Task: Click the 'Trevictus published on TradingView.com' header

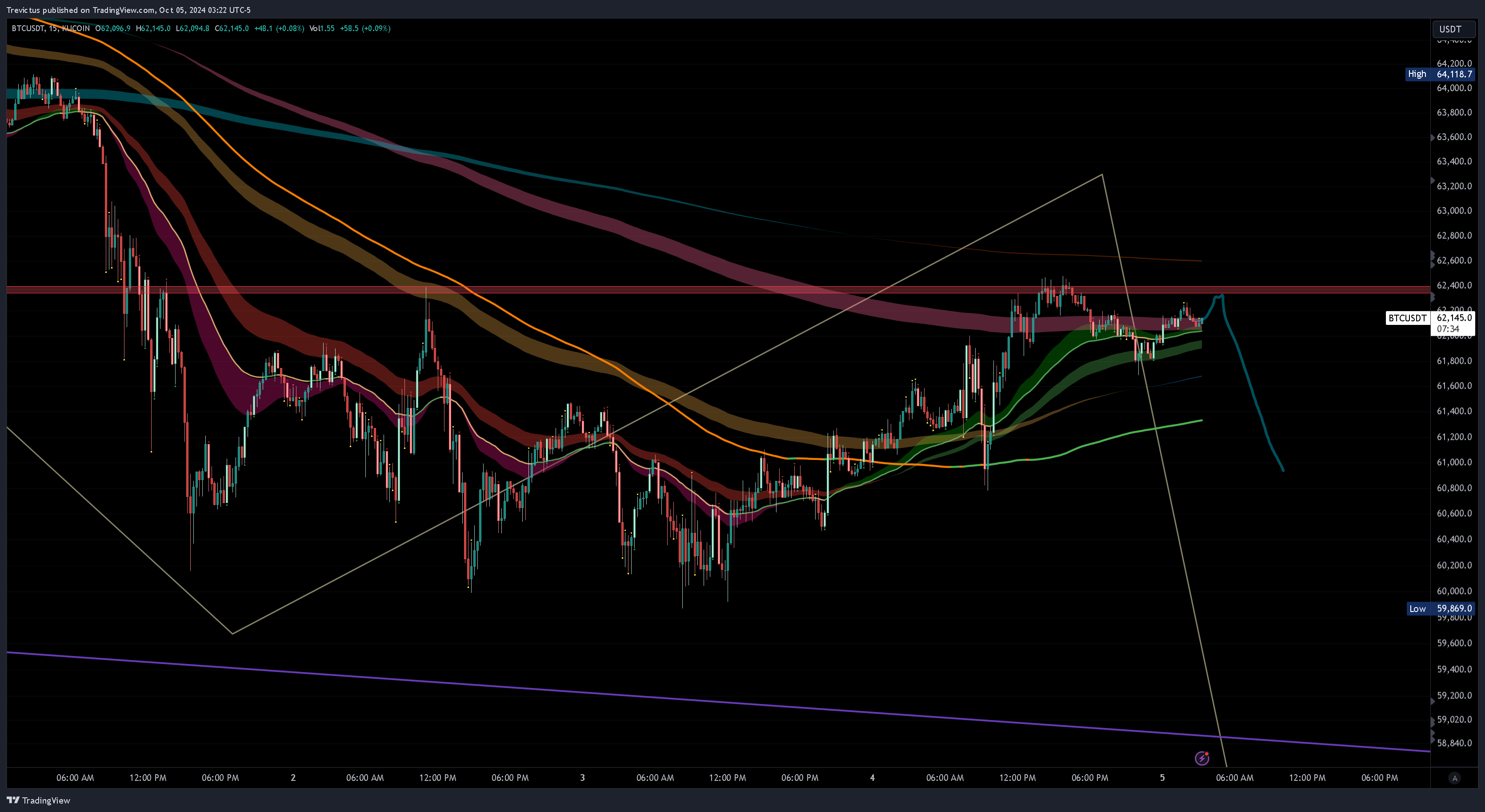Action: pos(128,10)
